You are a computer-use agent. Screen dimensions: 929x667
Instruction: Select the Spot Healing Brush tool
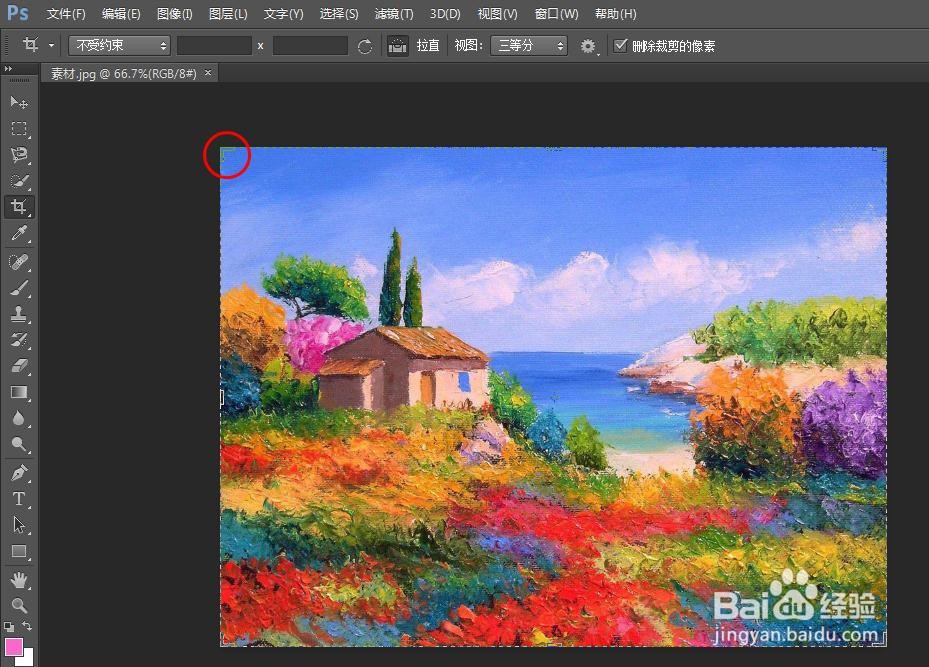pos(19,262)
